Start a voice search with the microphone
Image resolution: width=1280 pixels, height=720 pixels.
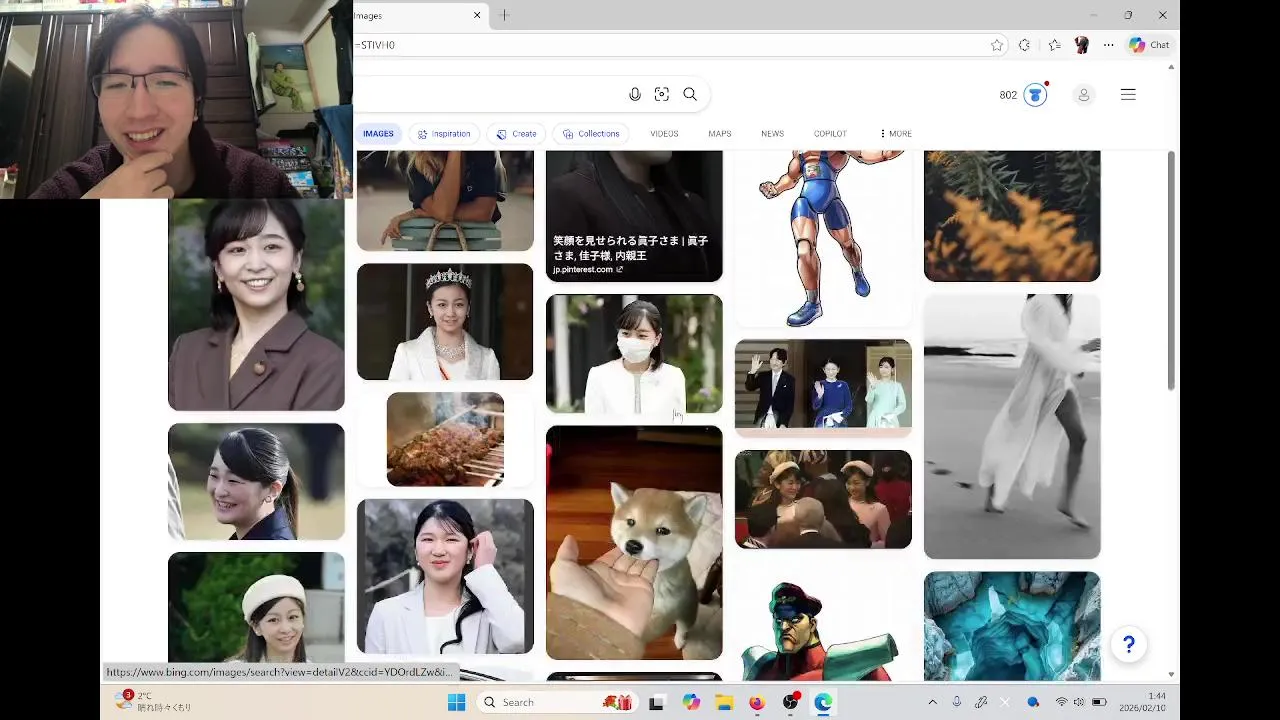pos(634,94)
